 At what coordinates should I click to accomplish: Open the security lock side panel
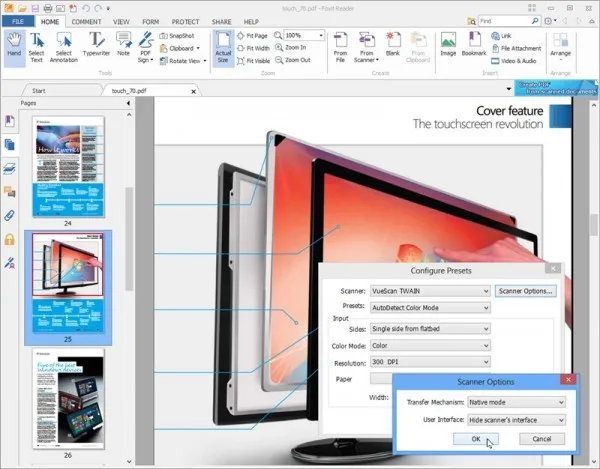9,239
